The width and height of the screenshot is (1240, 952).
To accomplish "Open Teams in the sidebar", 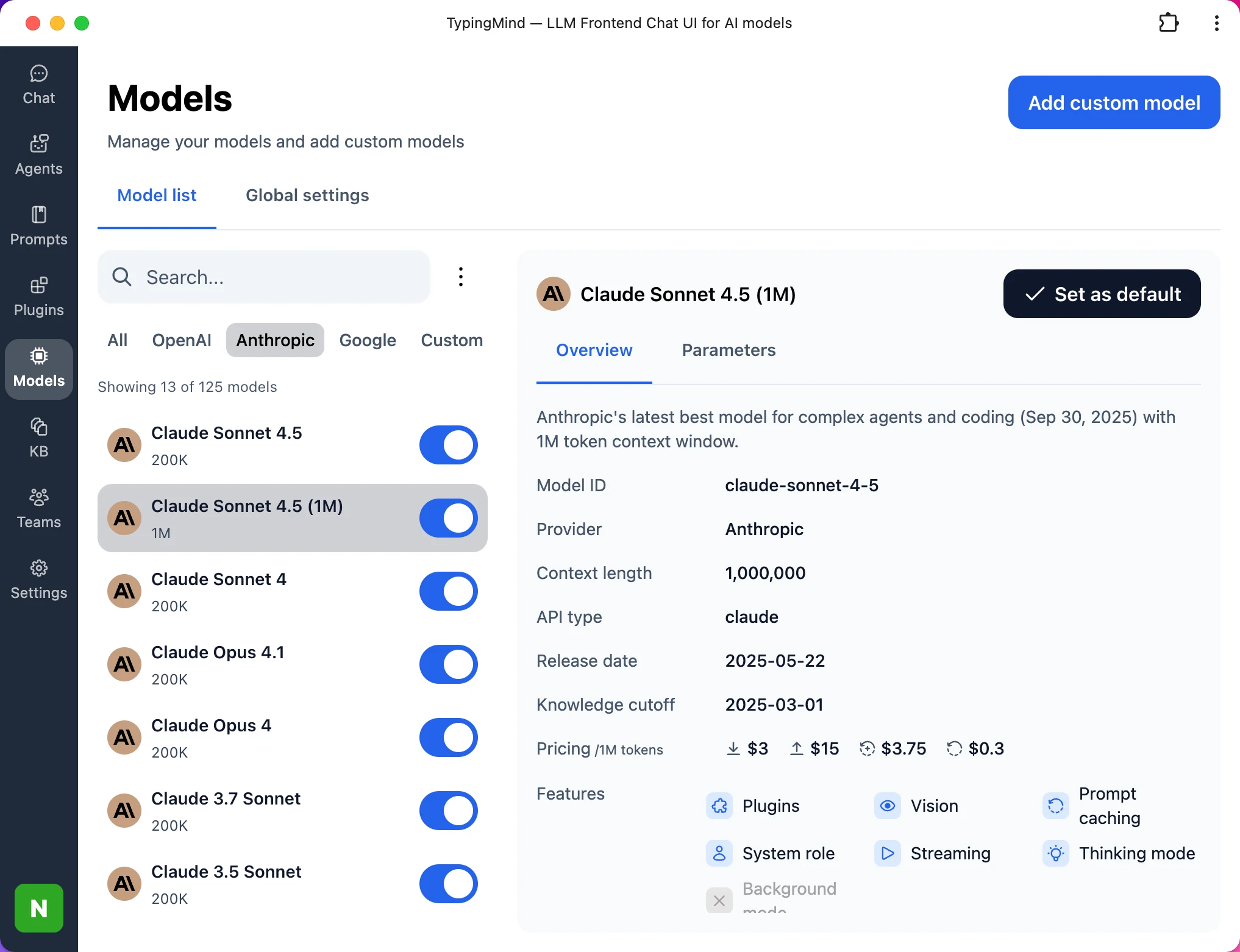I will (39, 510).
